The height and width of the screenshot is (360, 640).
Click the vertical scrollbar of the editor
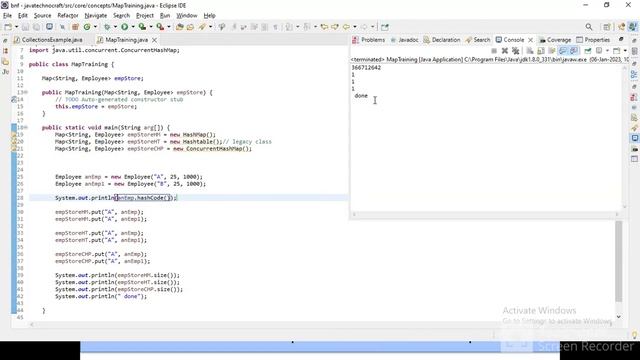point(619,261)
